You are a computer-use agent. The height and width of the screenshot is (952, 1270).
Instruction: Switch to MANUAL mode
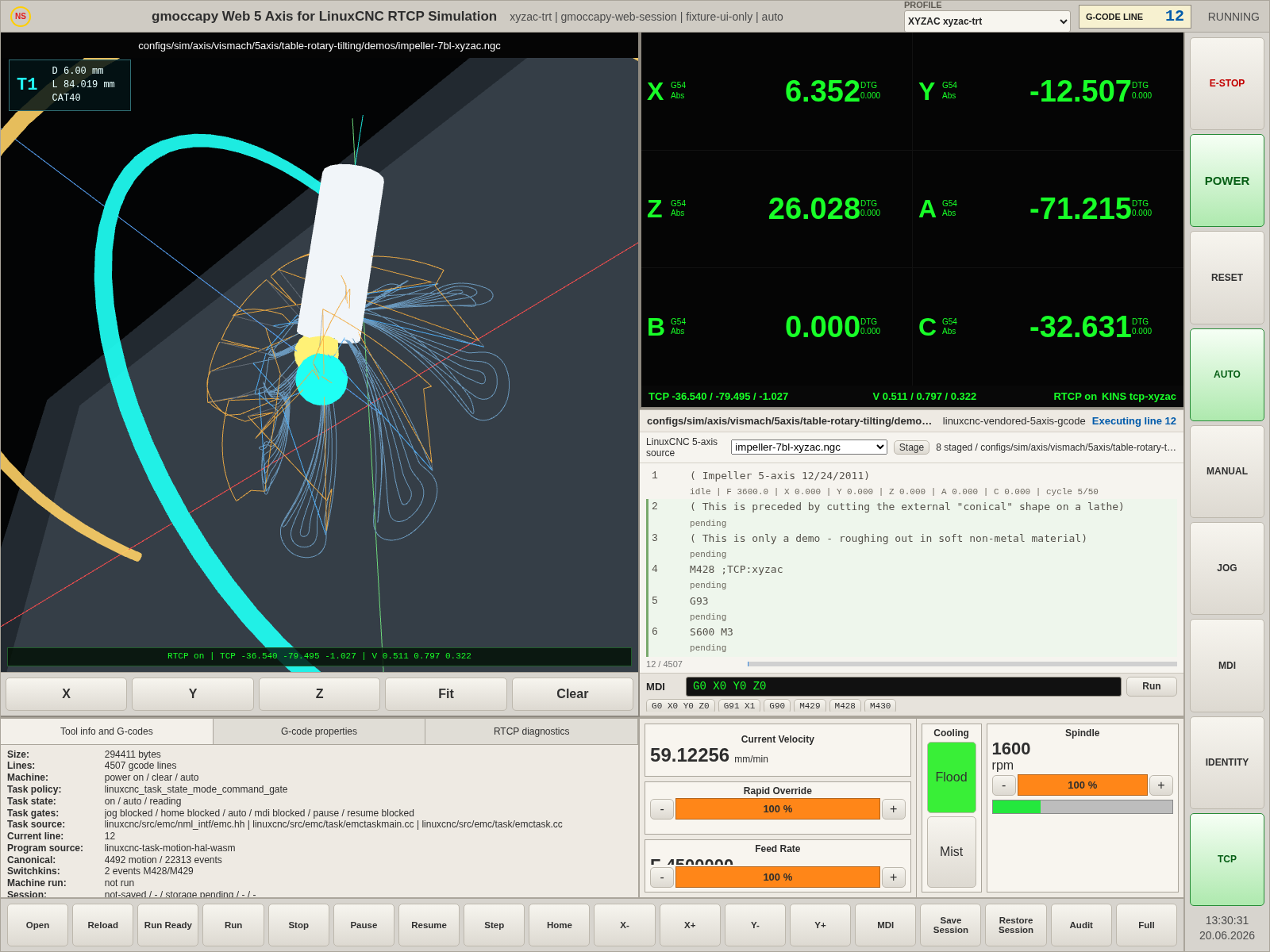pyautogui.click(x=1226, y=471)
